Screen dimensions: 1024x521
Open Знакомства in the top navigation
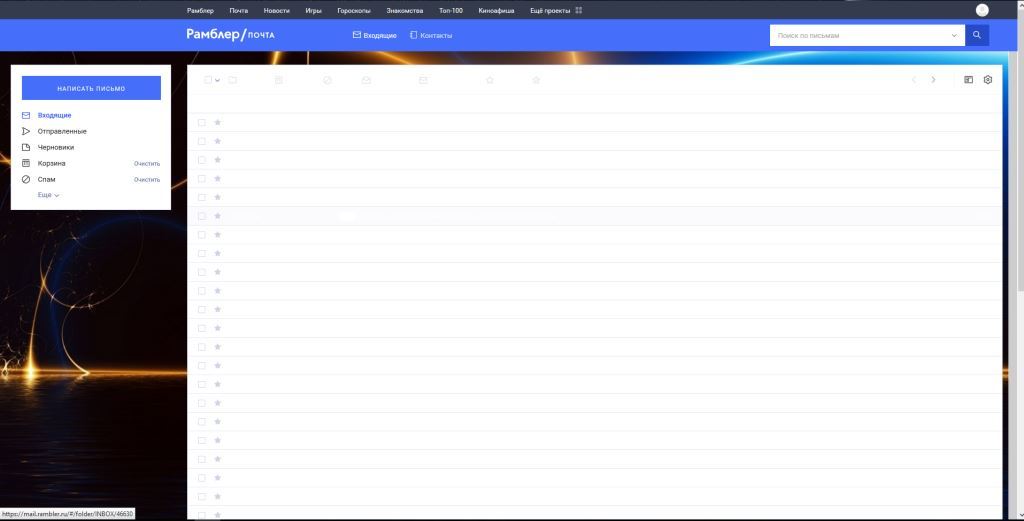[x=404, y=10]
